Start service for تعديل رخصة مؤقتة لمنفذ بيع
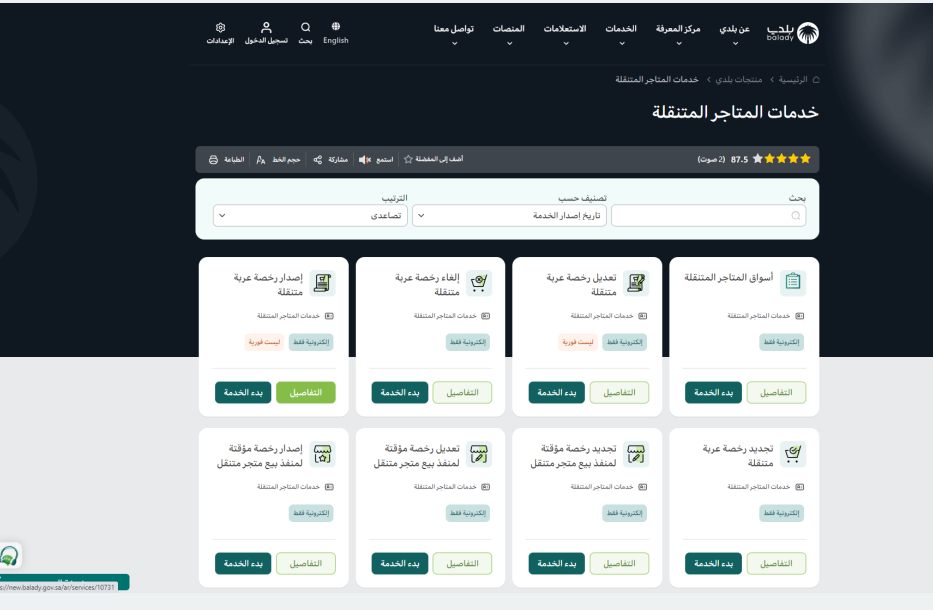Viewport: 933px width, 610px height. (400, 564)
